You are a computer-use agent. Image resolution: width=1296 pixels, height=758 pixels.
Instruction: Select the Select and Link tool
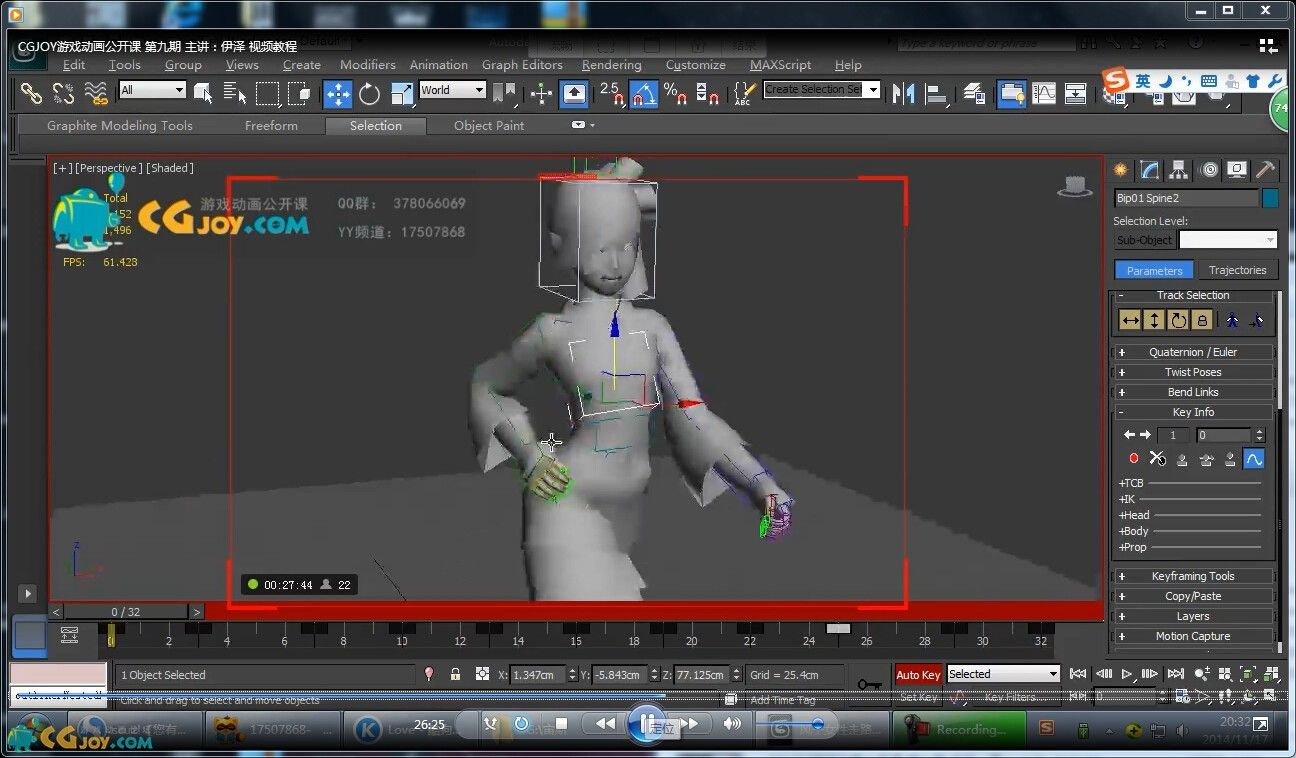pos(32,93)
